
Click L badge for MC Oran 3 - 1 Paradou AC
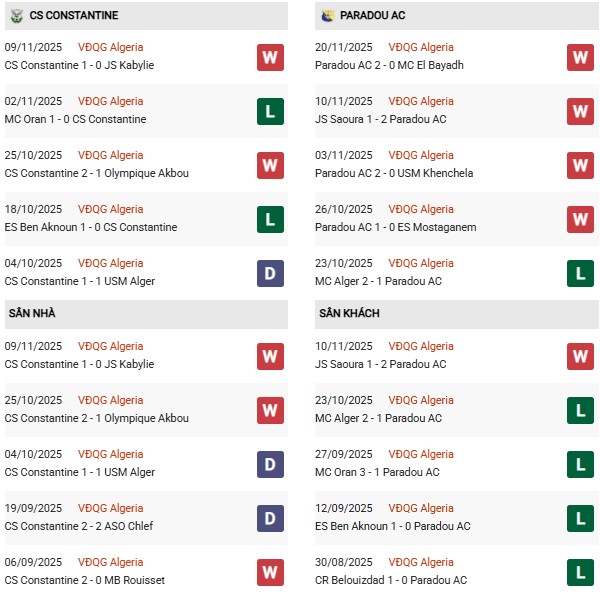pyautogui.click(x=580, y=464)
